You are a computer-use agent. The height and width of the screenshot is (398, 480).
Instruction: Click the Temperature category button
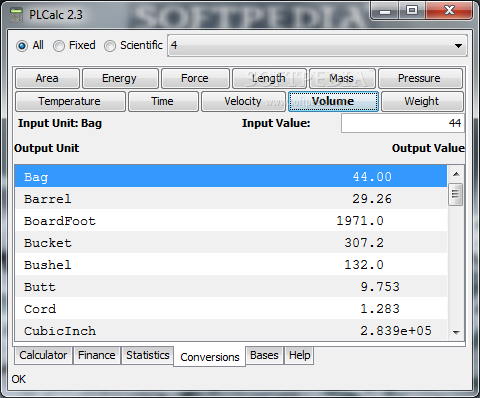70,101
